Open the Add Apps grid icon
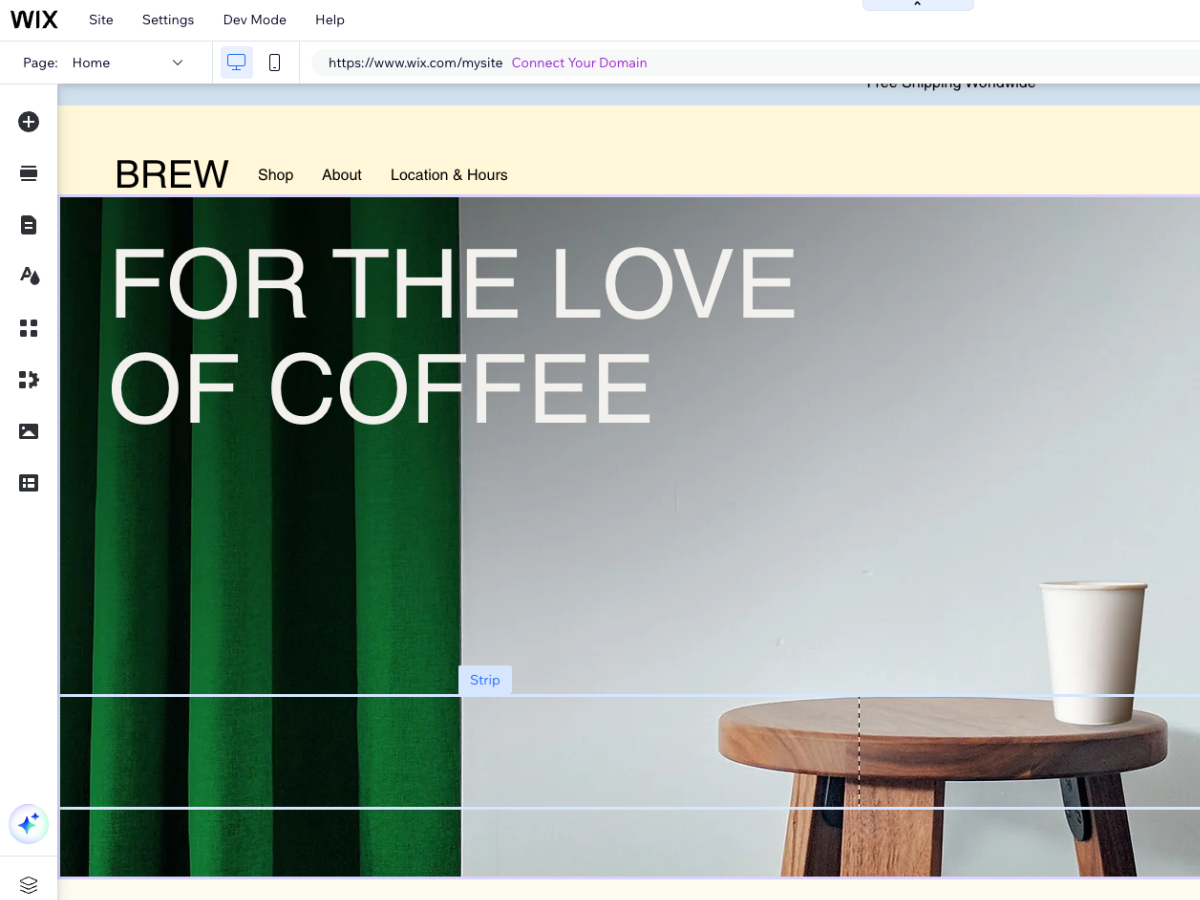 click(x=29, y=328)
